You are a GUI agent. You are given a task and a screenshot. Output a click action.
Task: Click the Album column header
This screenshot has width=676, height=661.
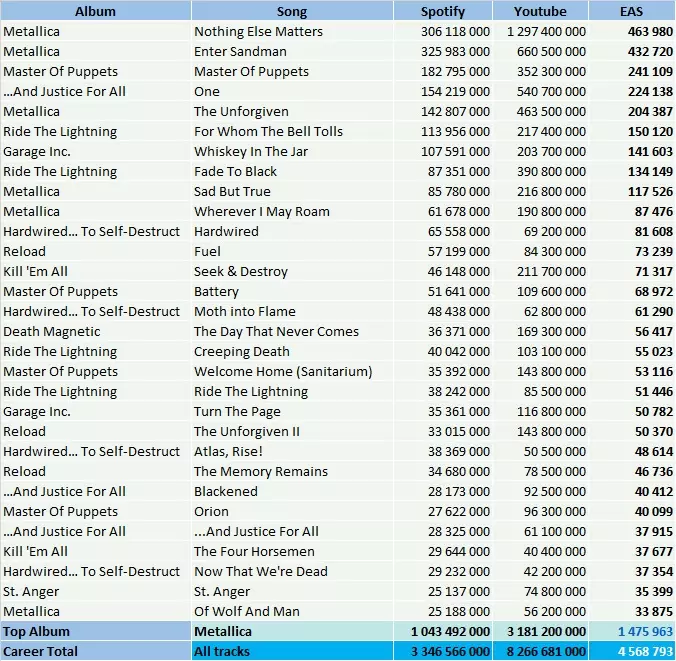(x=95, y=11)
